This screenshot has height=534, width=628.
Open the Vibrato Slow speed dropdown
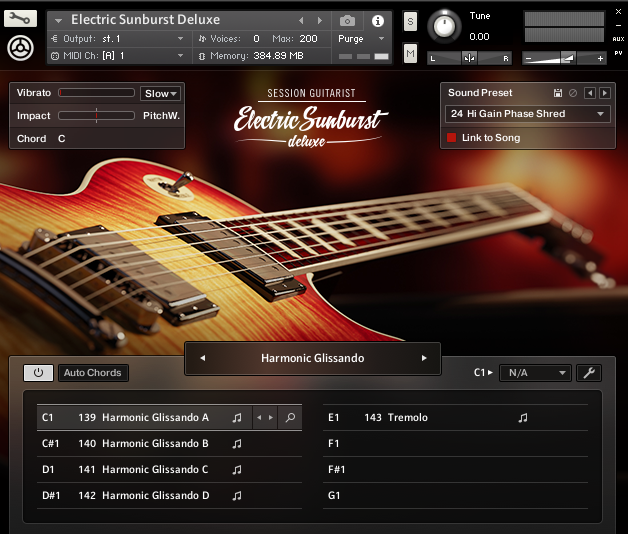click(x=160, y=94)
